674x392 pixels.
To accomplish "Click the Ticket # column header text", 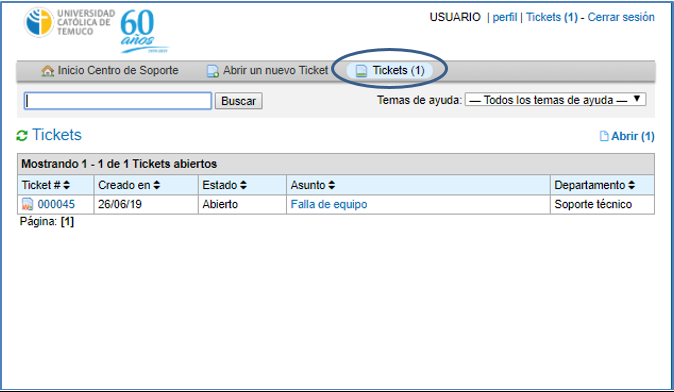I will (x=41, y=185).
